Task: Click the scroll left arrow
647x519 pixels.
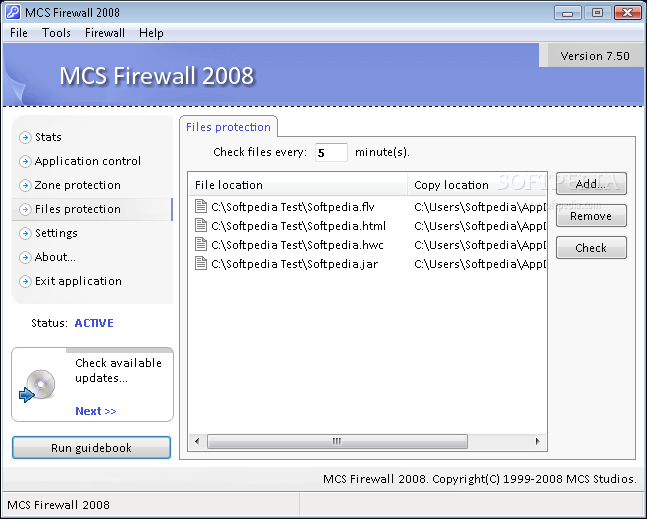Action: tap(197, 441)
